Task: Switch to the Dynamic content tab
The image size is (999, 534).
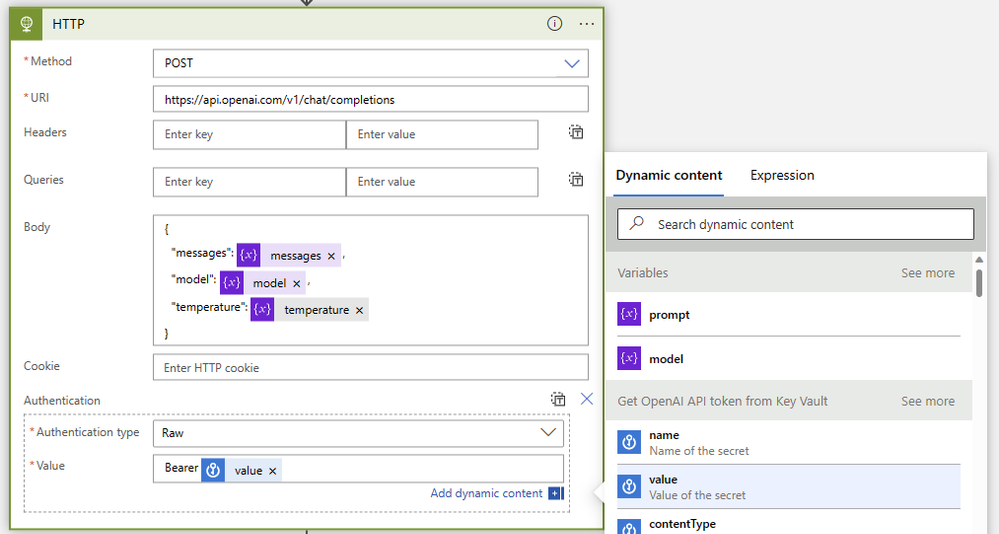Action: click(668, 175)
